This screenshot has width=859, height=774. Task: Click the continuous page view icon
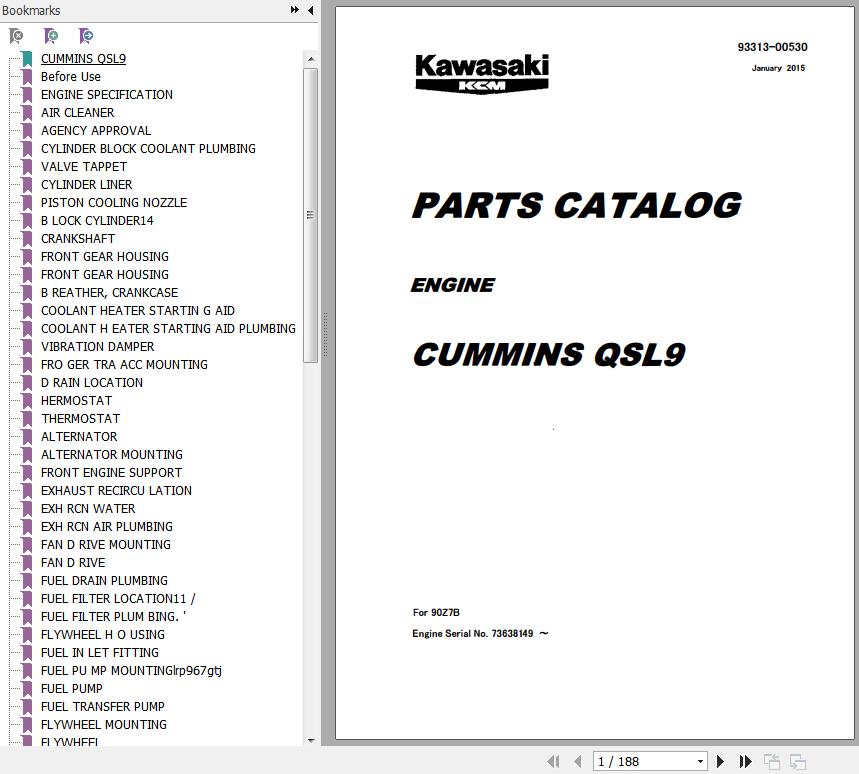798,761
